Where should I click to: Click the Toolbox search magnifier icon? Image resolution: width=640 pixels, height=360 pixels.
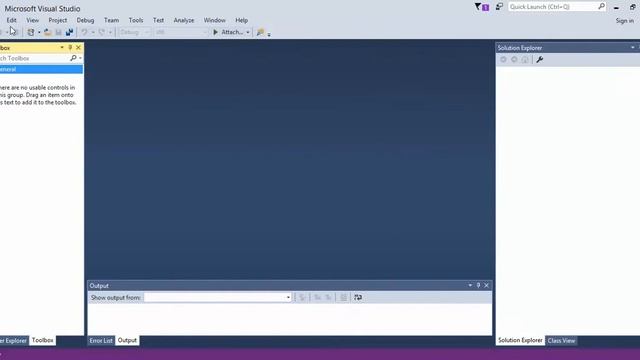point(73,58)
